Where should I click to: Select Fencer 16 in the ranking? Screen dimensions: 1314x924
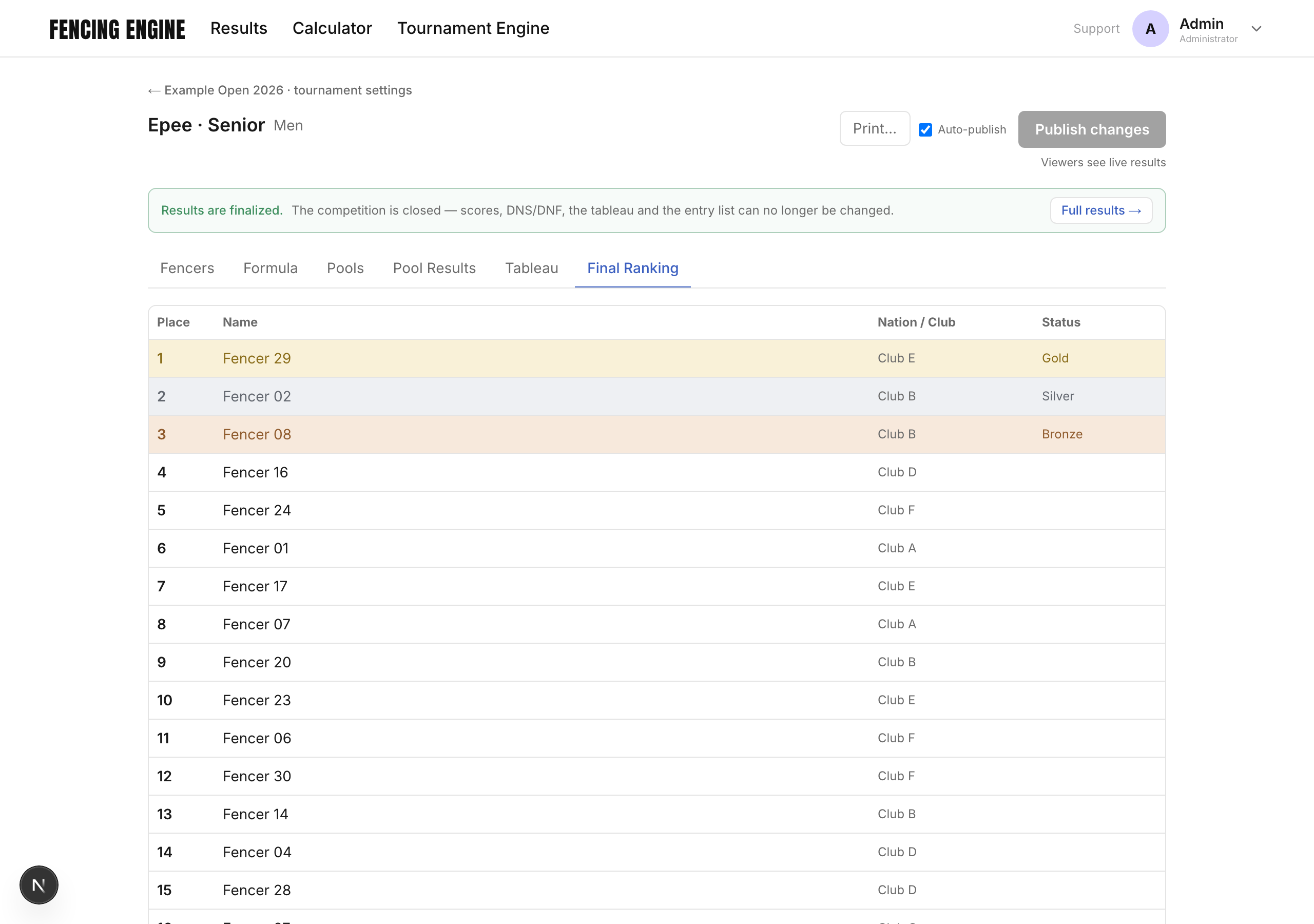[x=255, y=472]
